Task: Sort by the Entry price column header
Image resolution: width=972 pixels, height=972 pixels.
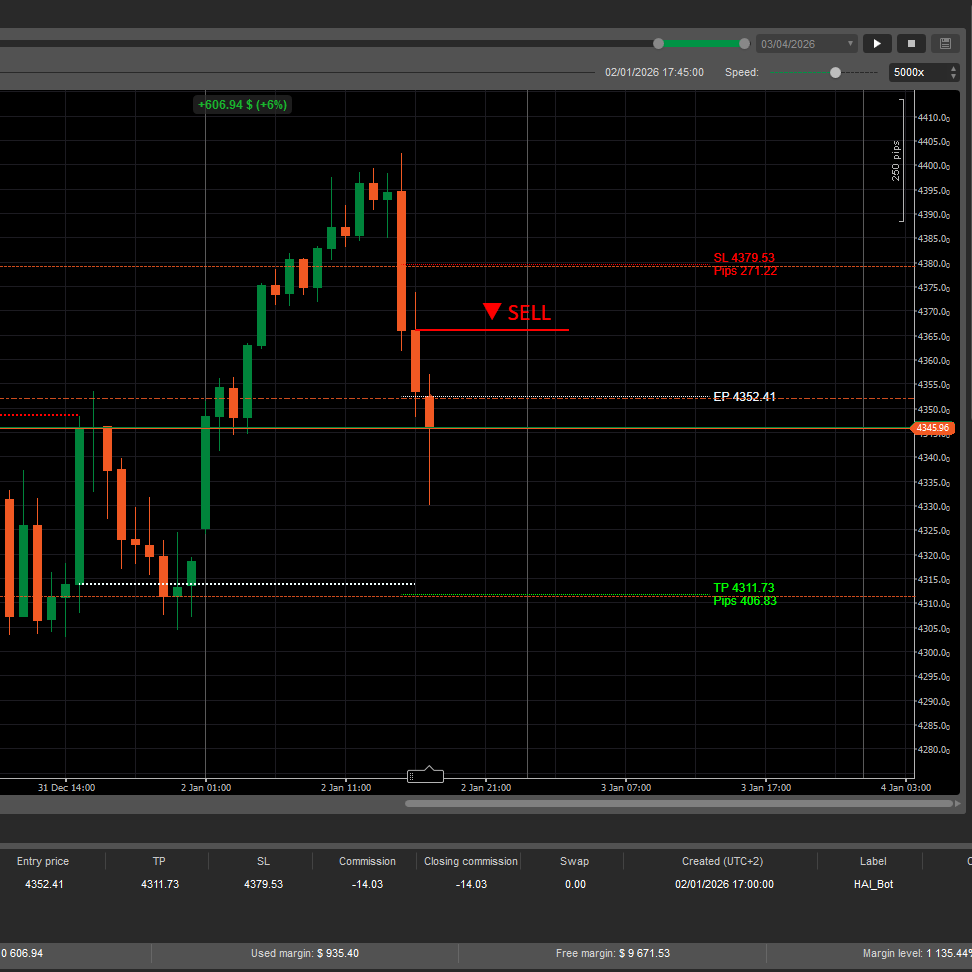Action: coord(43,861)
